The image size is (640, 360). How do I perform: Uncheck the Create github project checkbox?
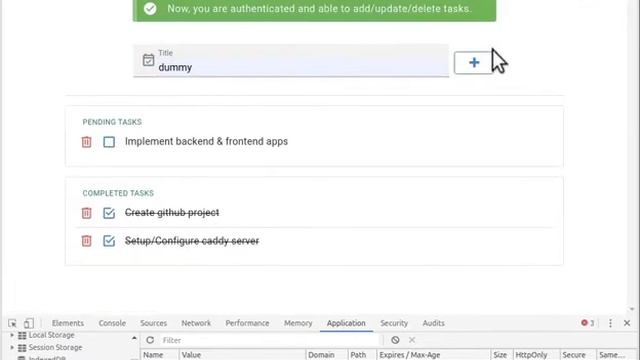(109, 213)
